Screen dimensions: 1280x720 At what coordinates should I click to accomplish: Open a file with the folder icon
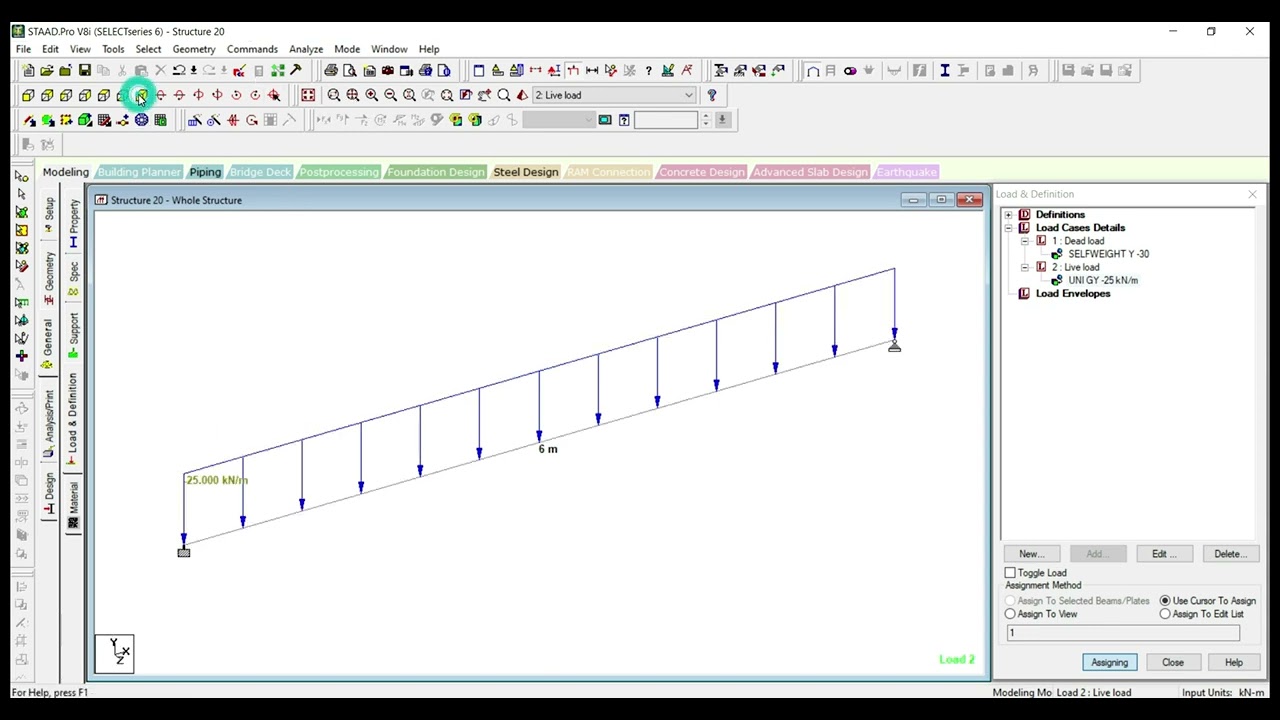[47, 70]
